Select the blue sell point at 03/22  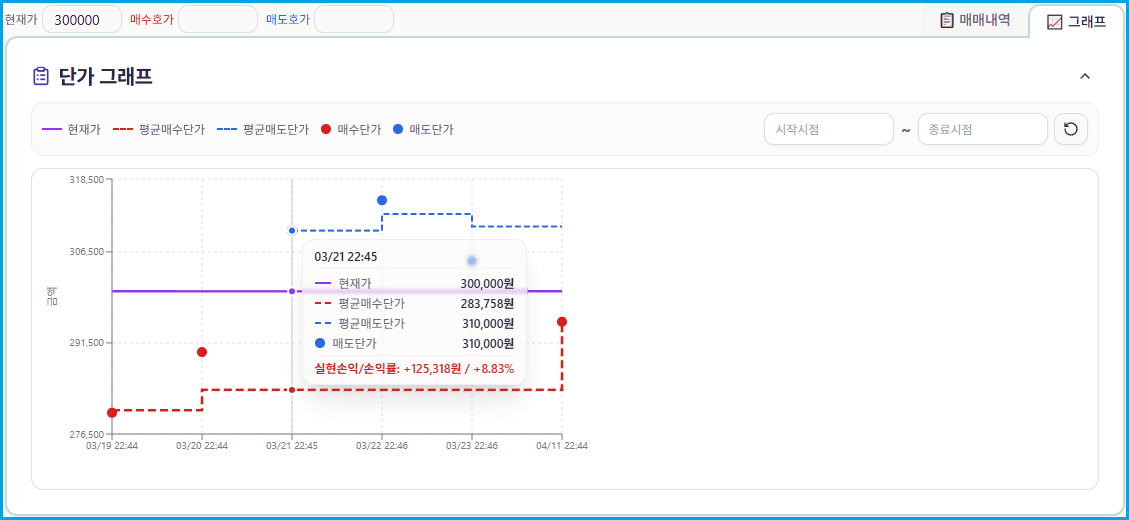(x=382, y=200)
